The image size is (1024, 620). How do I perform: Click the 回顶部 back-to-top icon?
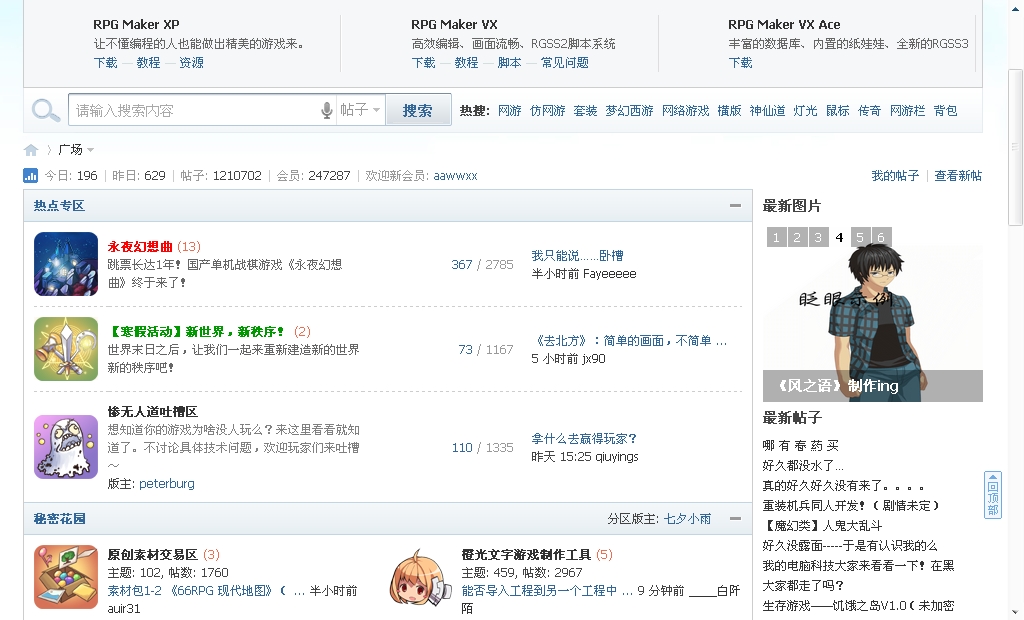point(993,495)
